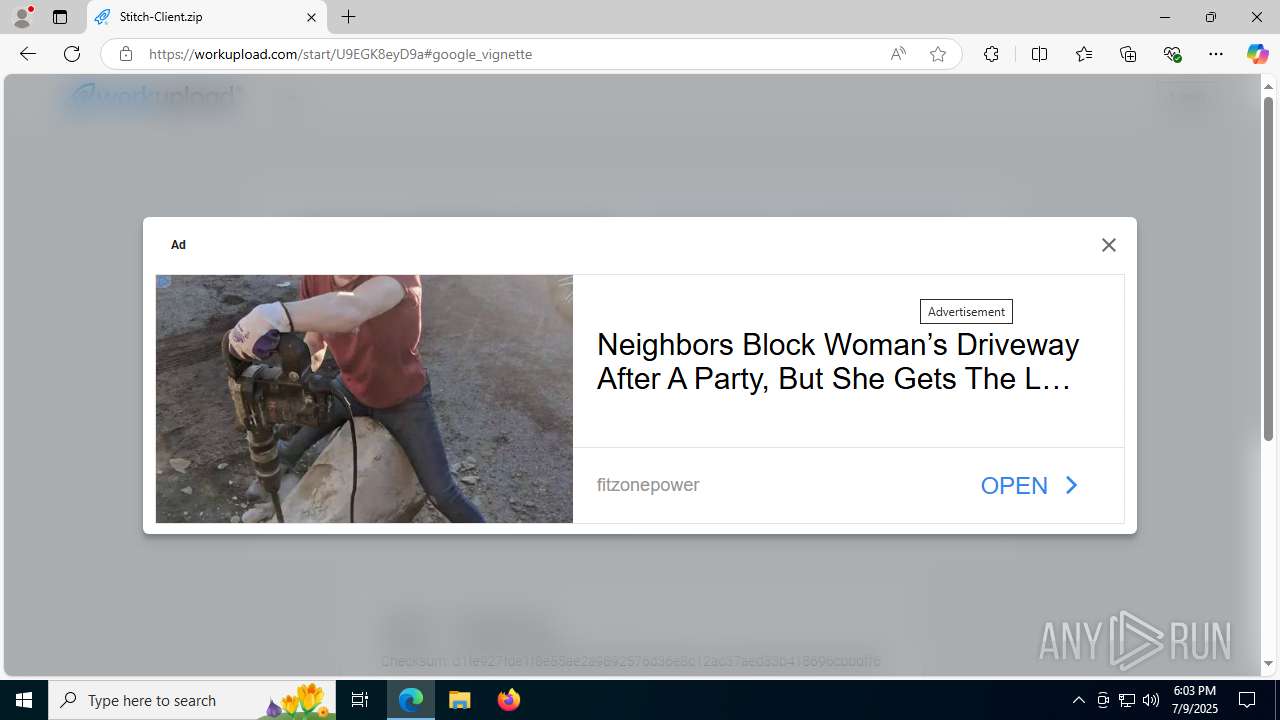Screen dimensions: 1280x720
Task: Open volume control in system tray
Action: pos(1151,700)
